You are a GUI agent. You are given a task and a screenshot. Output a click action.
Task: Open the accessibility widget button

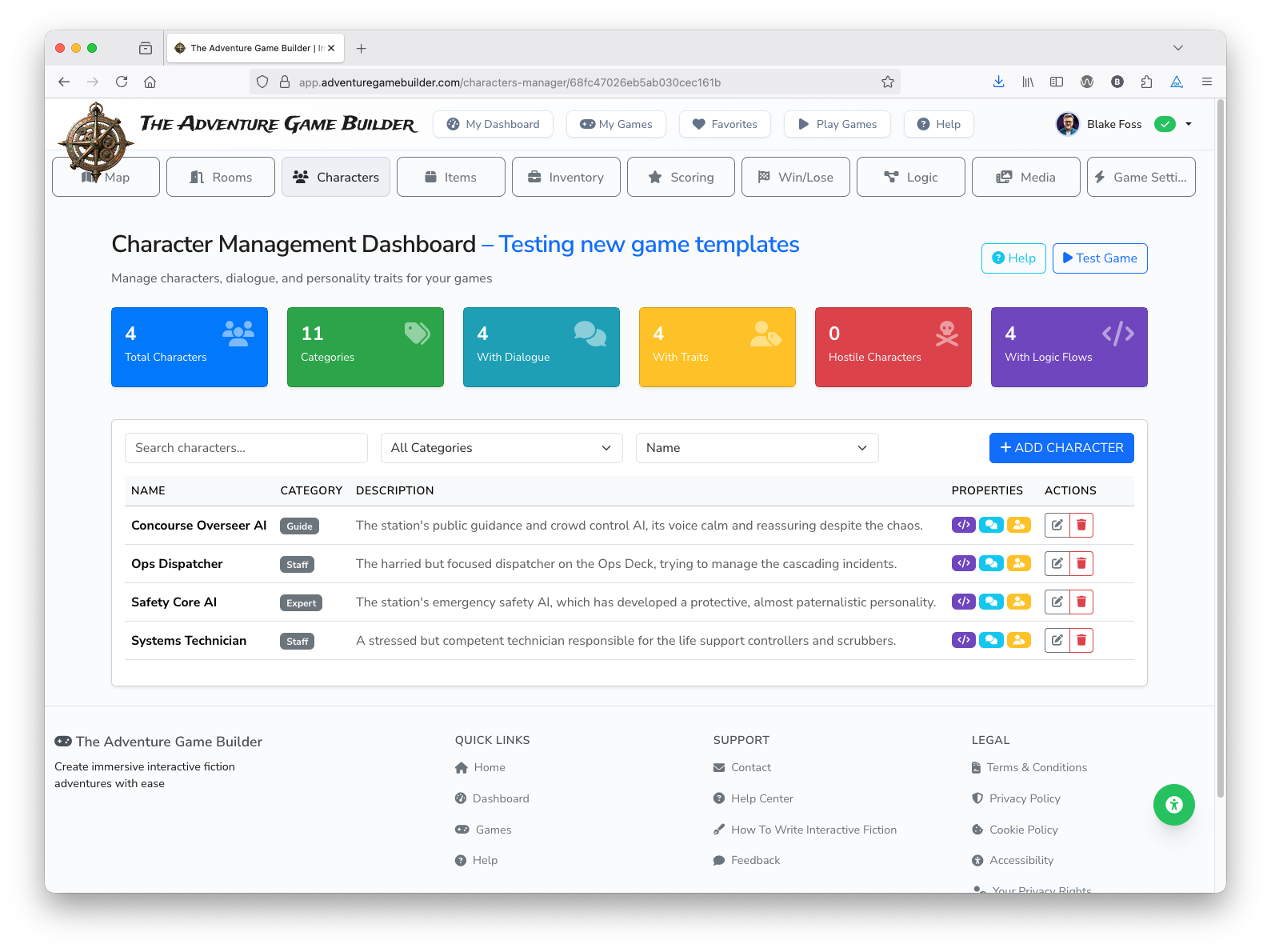pos(1173,805)
